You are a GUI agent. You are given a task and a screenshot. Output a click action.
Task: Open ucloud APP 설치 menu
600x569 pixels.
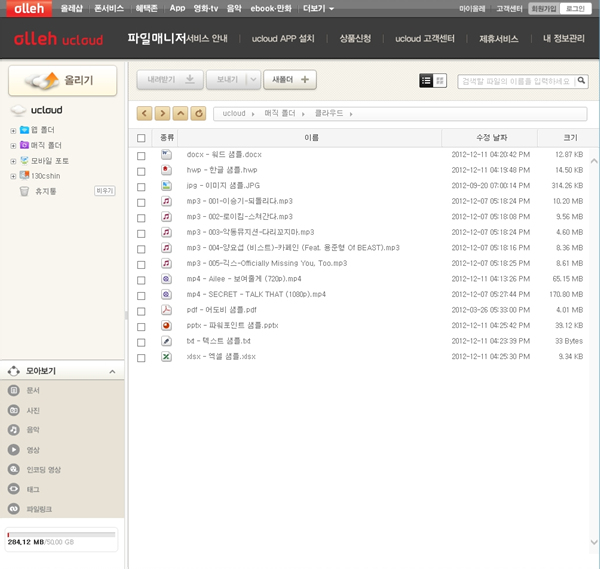283,39
